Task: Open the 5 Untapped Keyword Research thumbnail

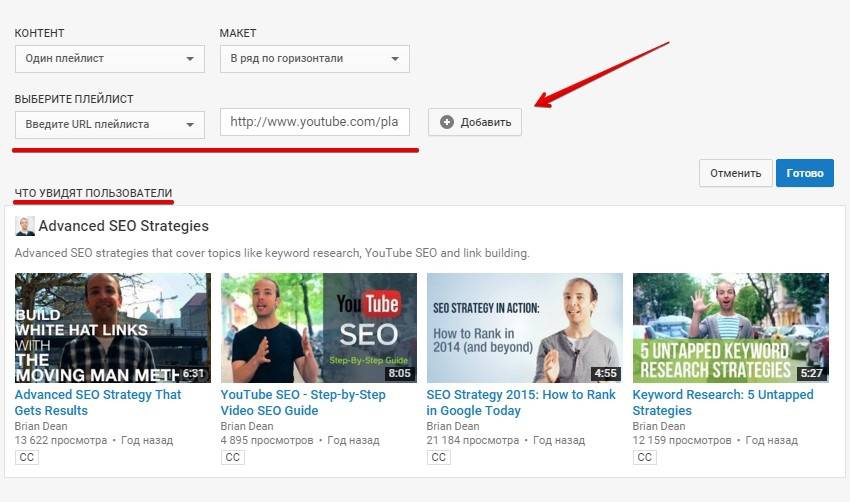Action: coord(731,327)
